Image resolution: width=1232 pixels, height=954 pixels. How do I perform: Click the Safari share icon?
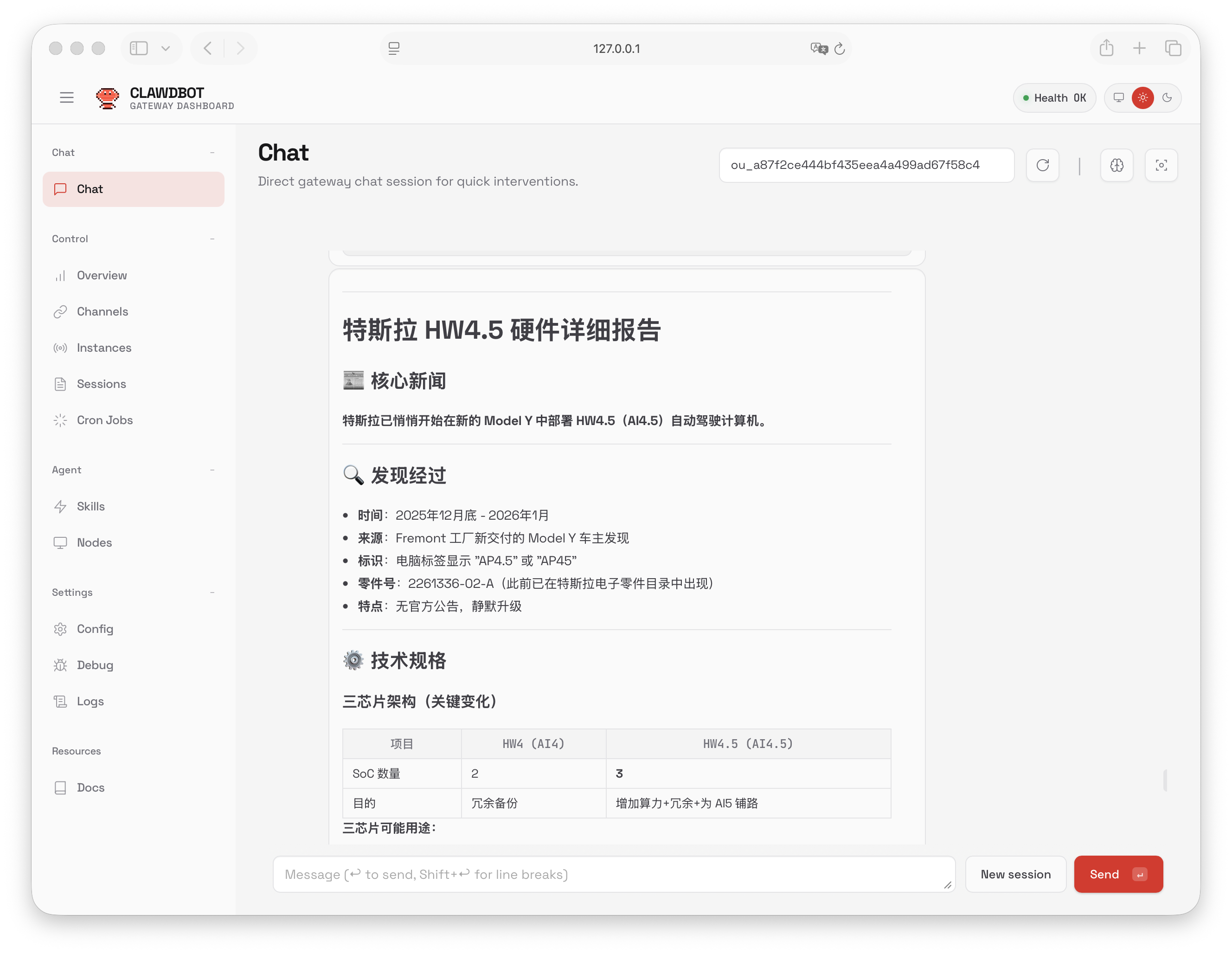click(1106, 49)
